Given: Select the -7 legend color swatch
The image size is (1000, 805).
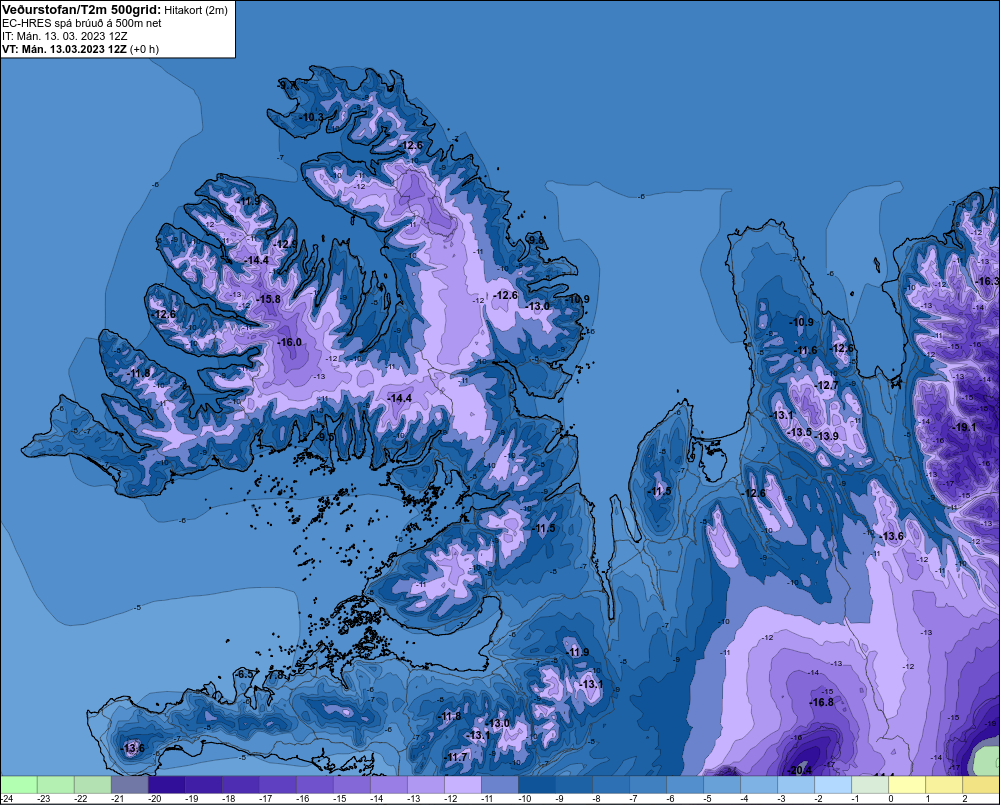Looking at the screenshot, I should [648, 784].
